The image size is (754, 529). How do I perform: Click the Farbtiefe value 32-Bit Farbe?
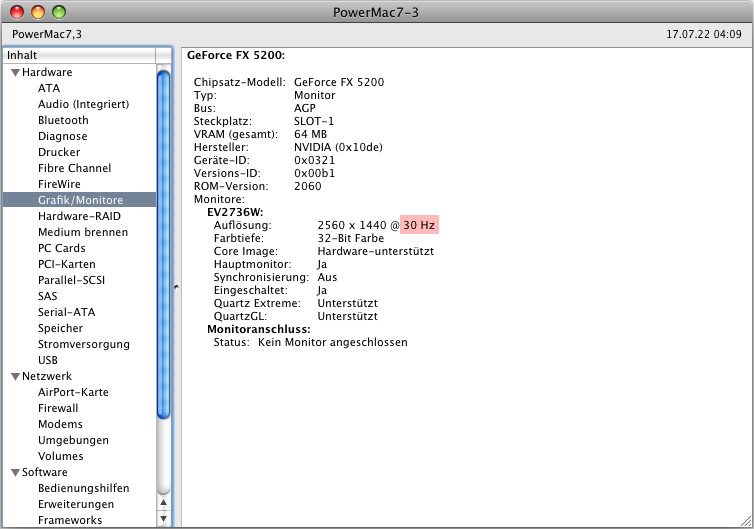pyautogui.click(x=351, y=238)
